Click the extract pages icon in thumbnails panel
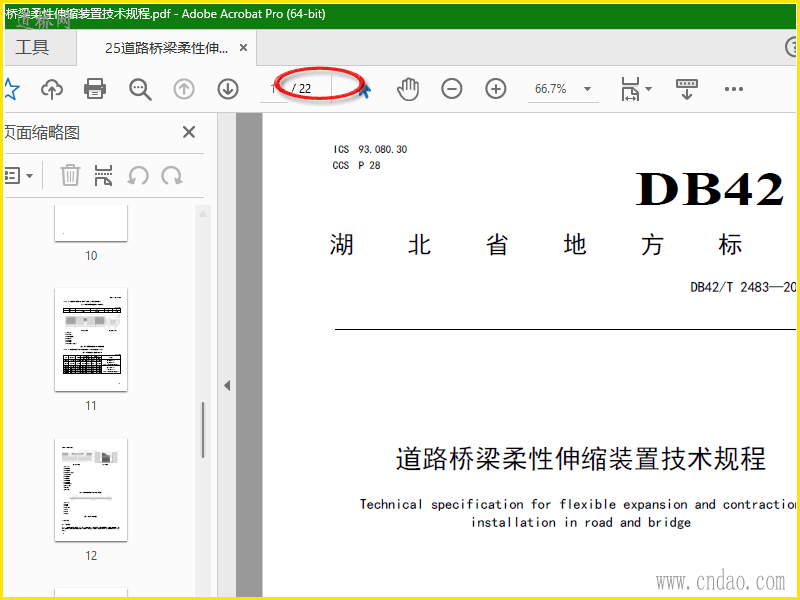This screenshot has height=600, width=800. [104, 176]
